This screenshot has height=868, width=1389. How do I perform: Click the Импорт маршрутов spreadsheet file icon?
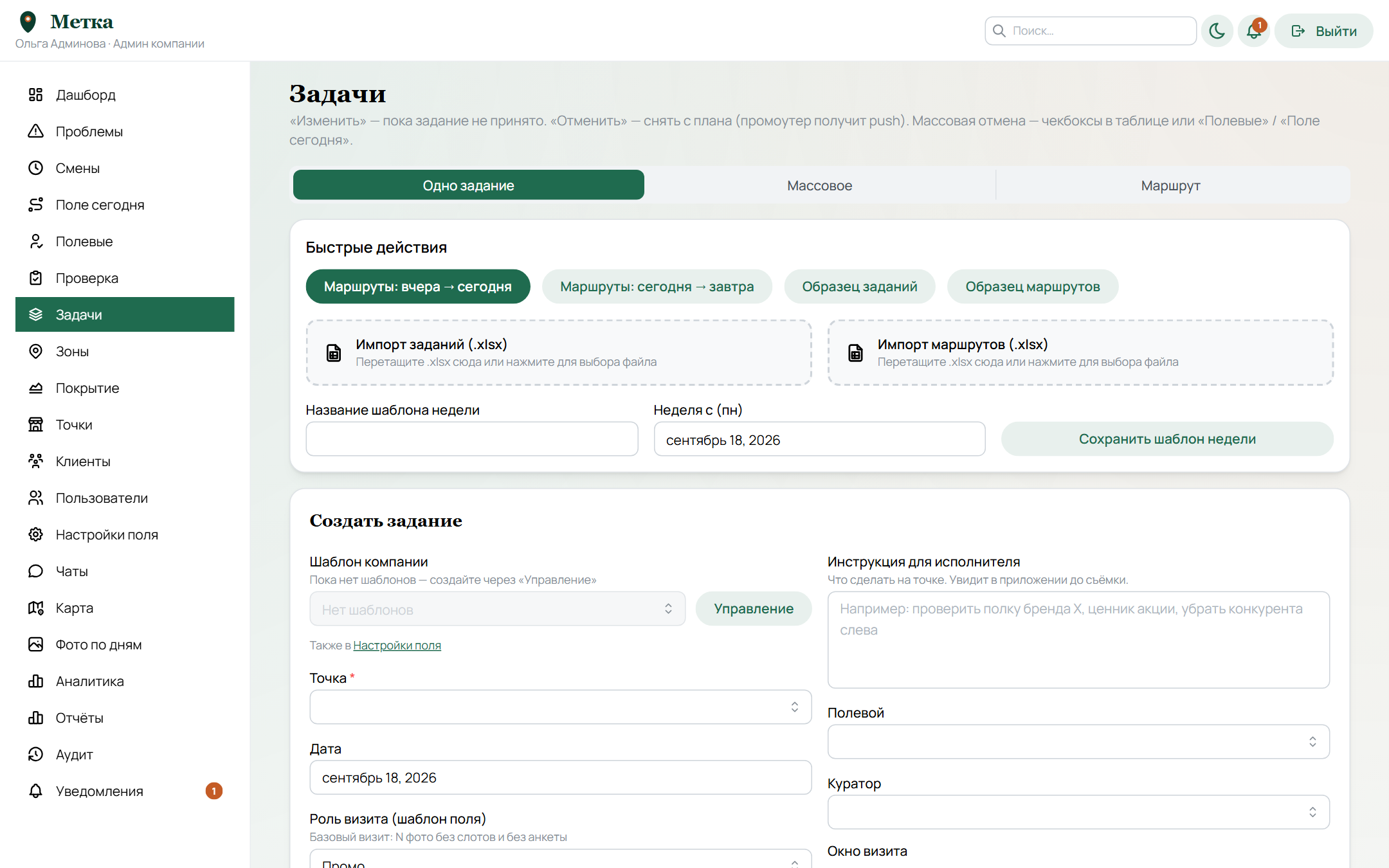[855, 352]
